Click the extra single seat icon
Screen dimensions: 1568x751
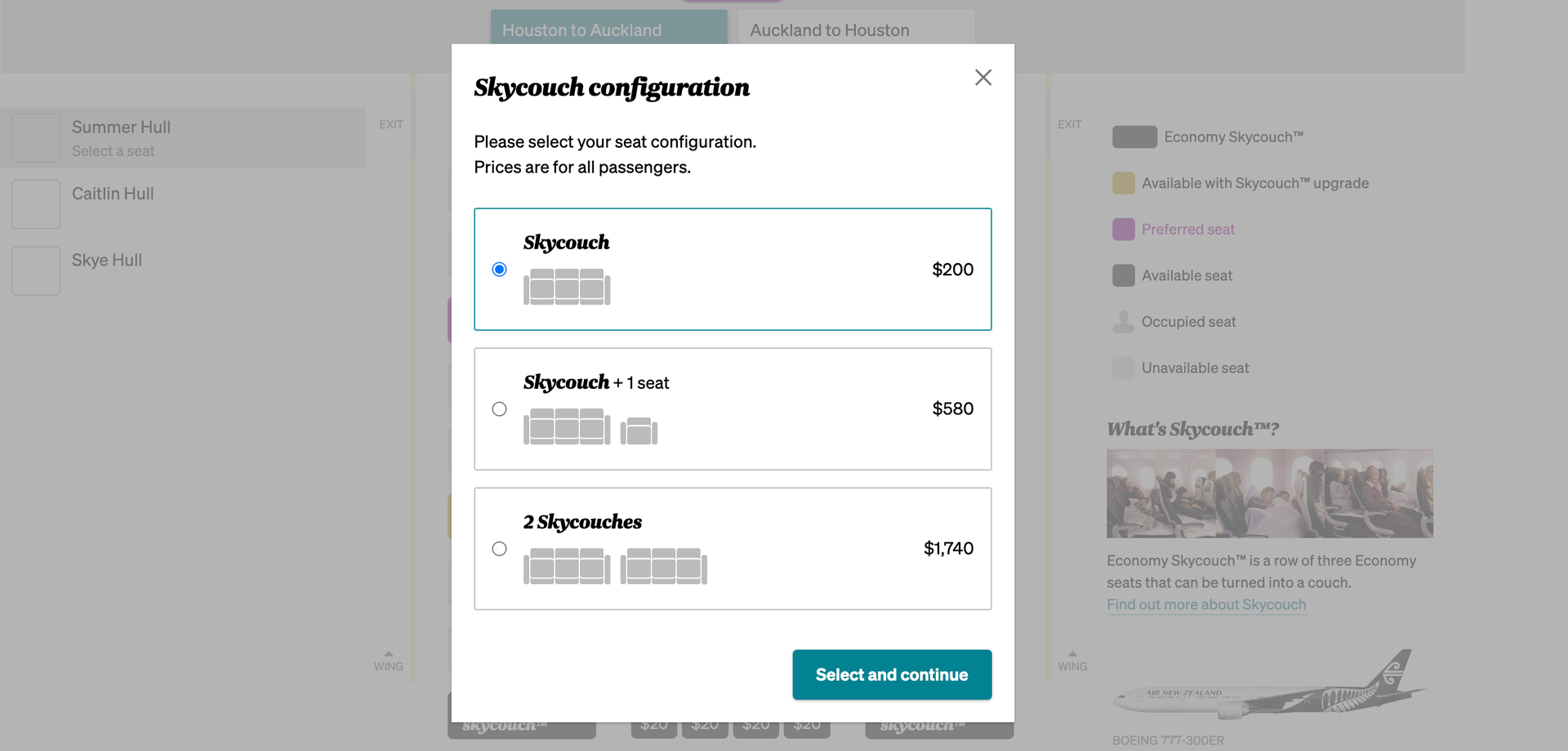639,431
